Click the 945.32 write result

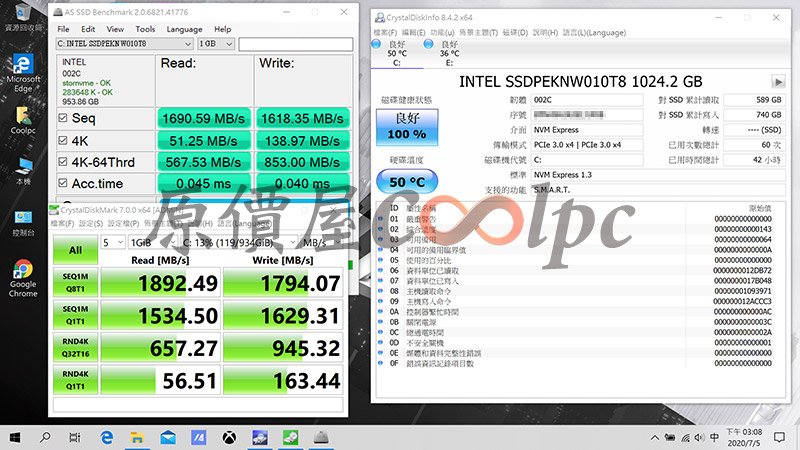click(x=283, y=348)
